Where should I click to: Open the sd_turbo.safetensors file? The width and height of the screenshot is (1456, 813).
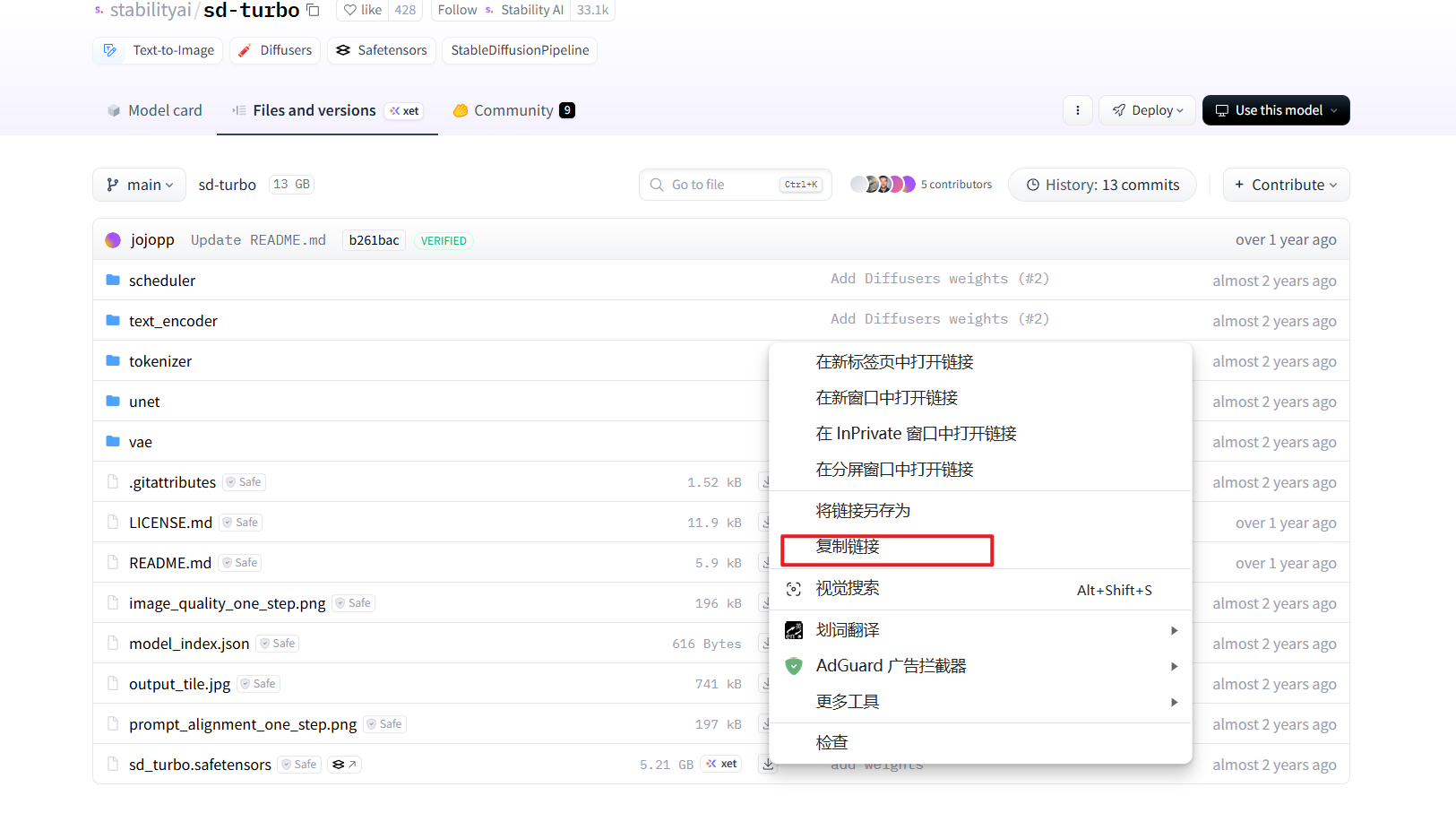[200, 765]
